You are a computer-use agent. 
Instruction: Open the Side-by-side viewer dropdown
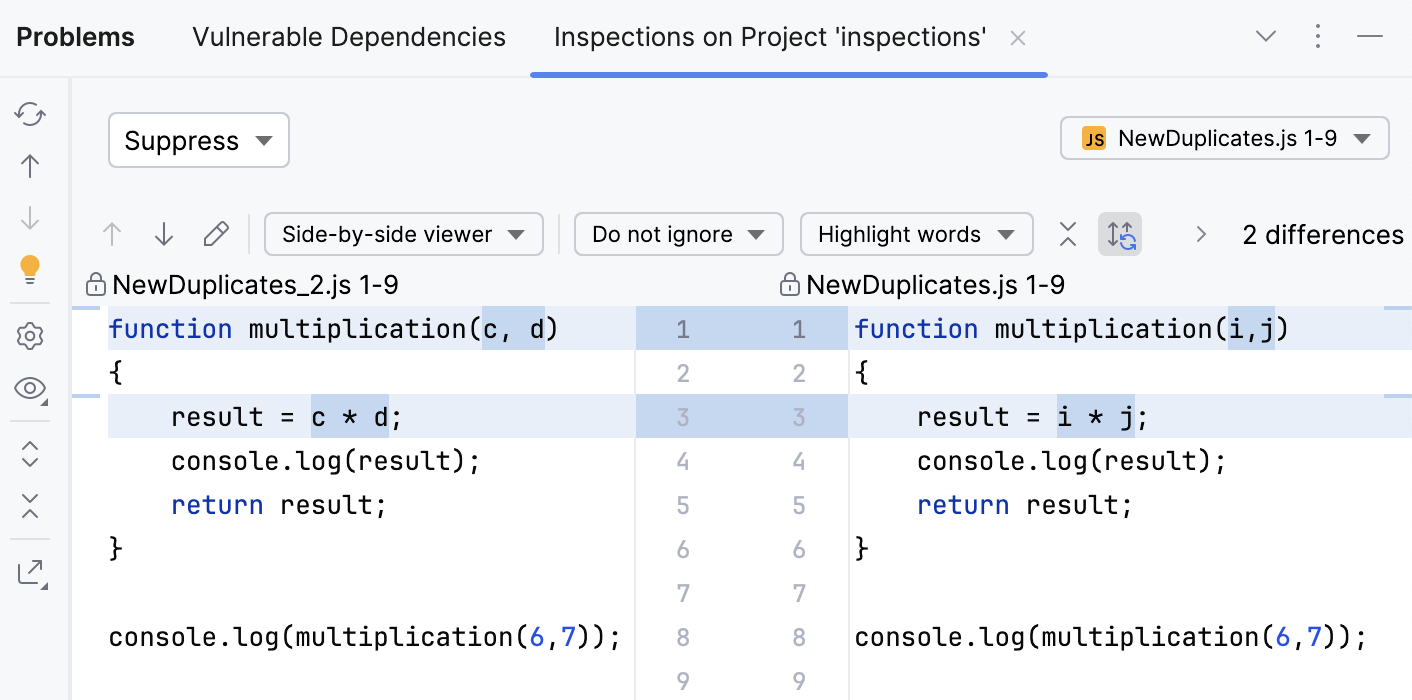coord(403,235)
